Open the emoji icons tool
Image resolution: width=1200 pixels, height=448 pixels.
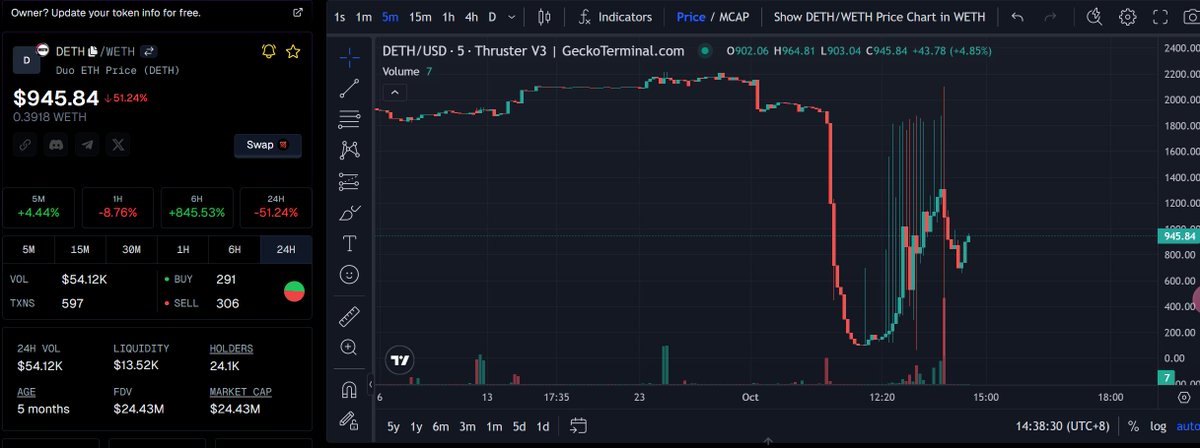(349, 273)
